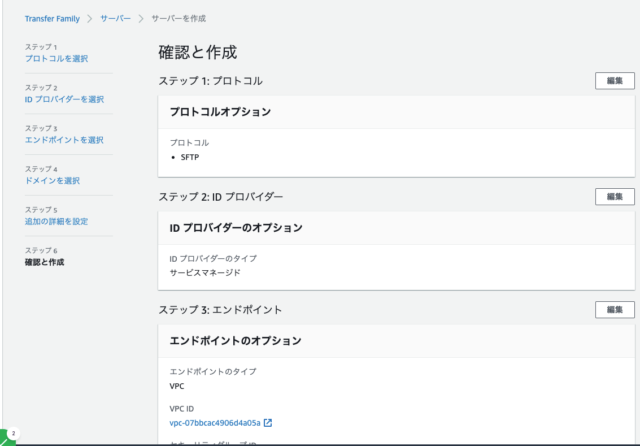Go to step ドメインを選択

click(x=52, y=181)
